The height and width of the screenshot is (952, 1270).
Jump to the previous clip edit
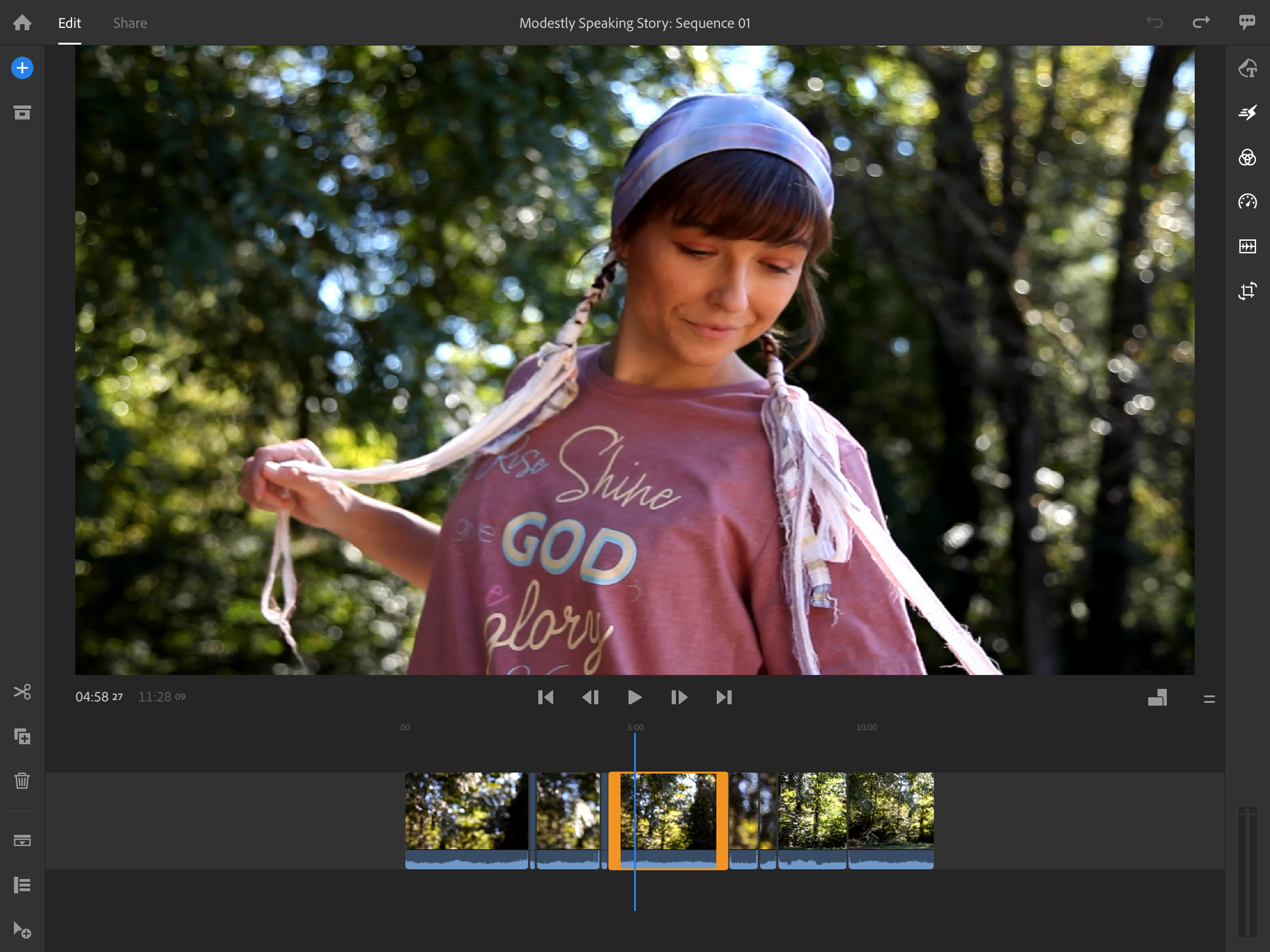pyautogui.click(x=546, y=697)
